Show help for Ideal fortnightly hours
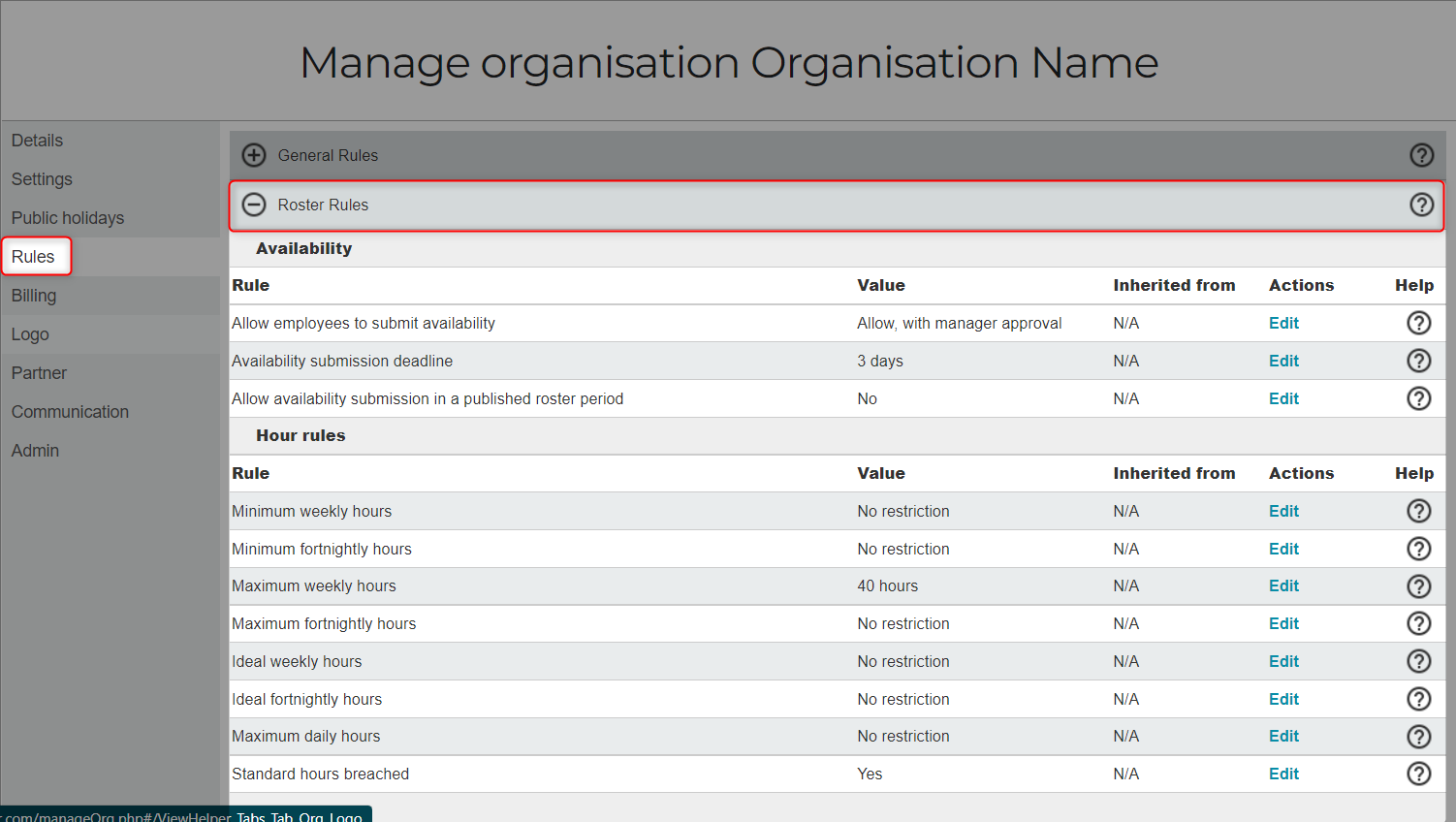The image size is (1456, 822). (1418, 699)
